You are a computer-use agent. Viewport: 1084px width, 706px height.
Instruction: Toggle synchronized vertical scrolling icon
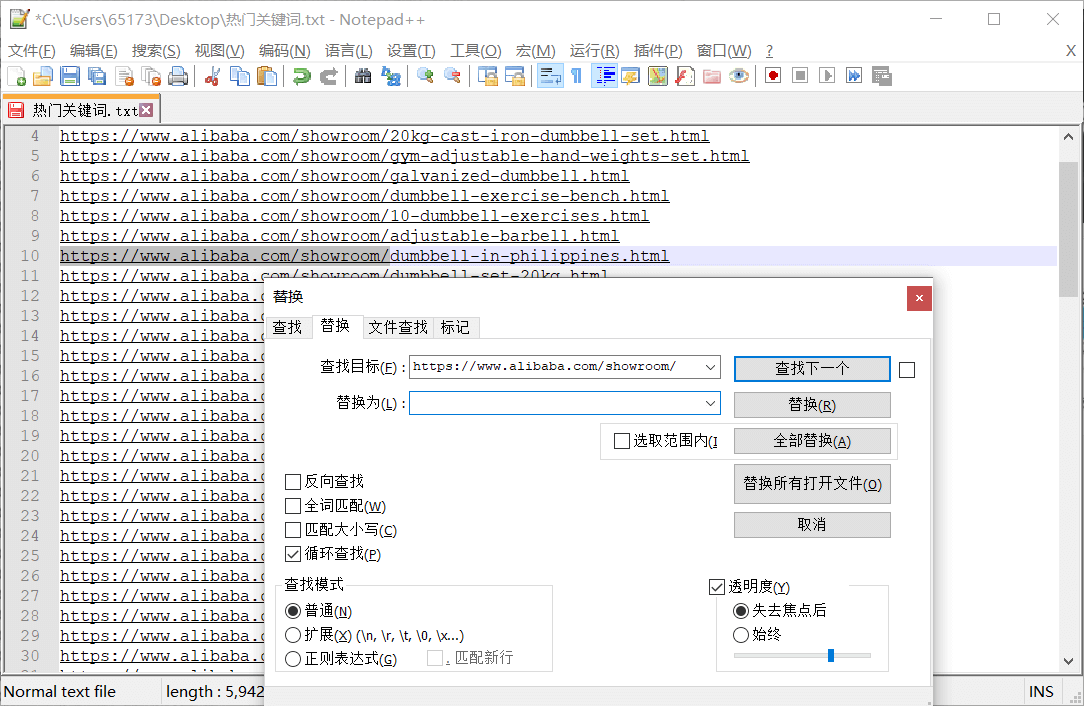(487, 76)
